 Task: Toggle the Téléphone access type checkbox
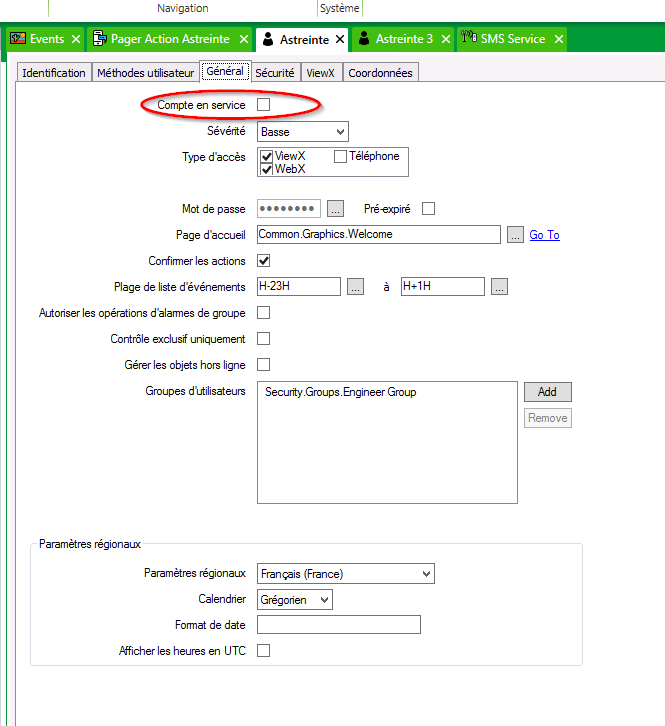(340, 156)
